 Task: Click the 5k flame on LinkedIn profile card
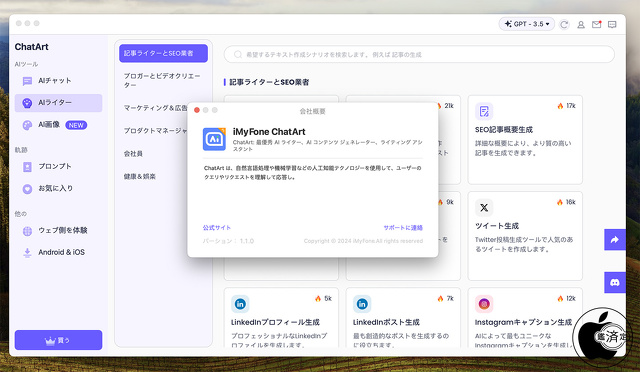click(x=318, y=298)
